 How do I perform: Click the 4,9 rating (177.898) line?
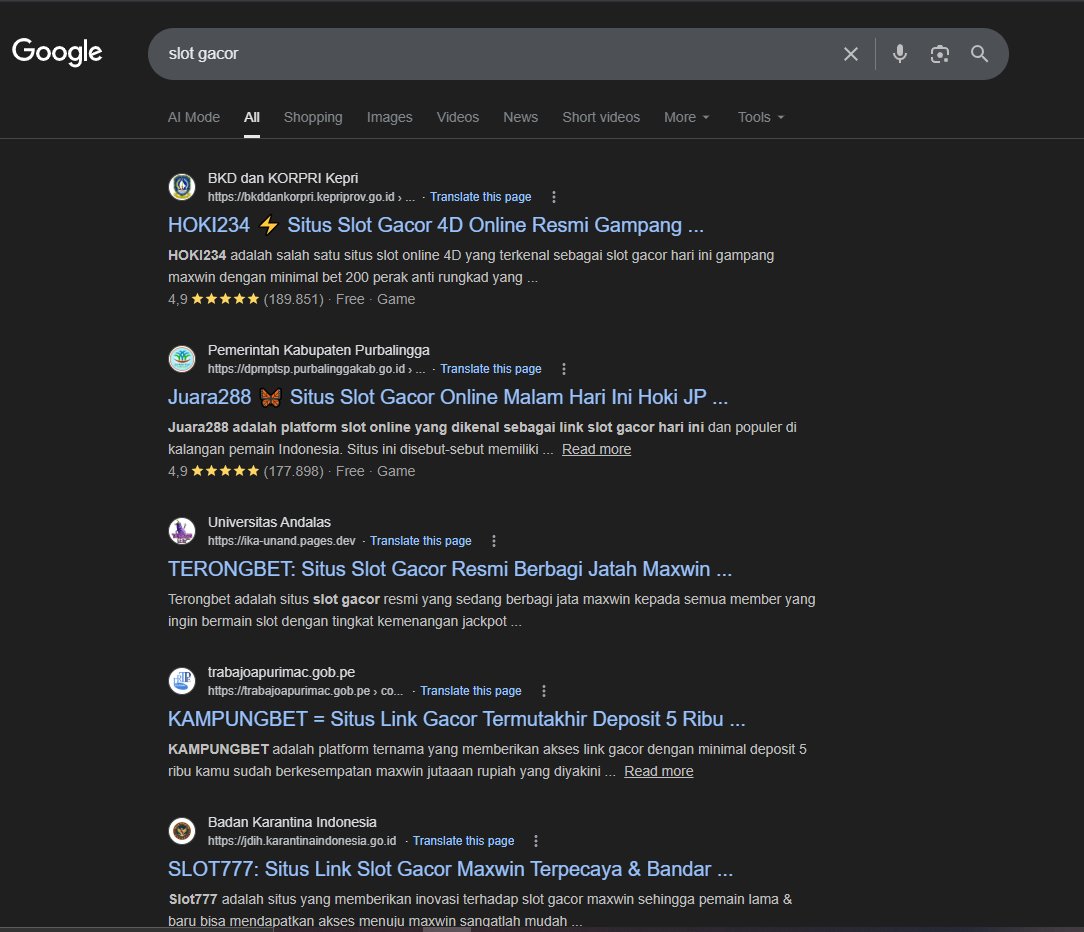coord(292,472)
